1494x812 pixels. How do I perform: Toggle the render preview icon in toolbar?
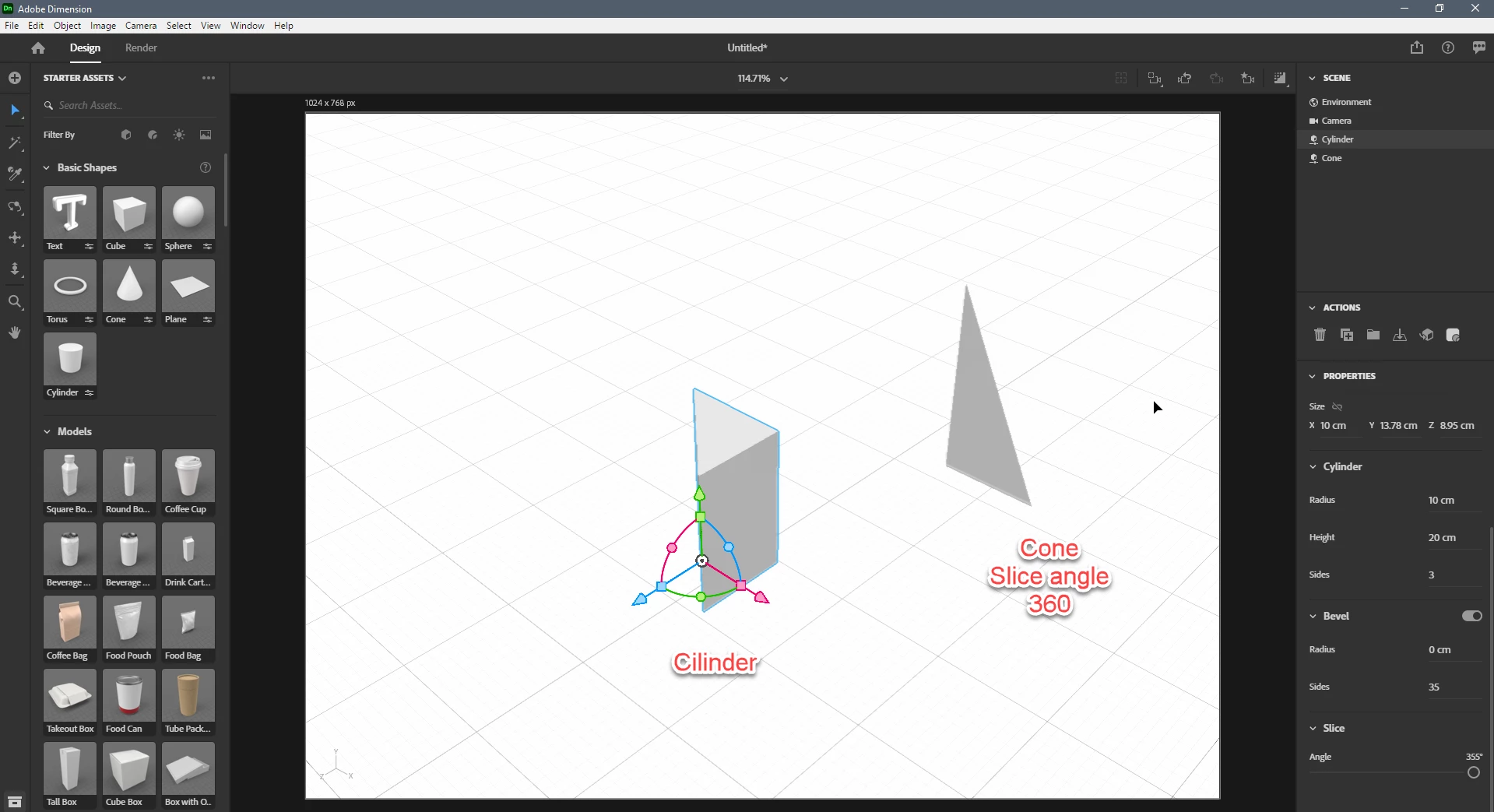point(1281,78)
